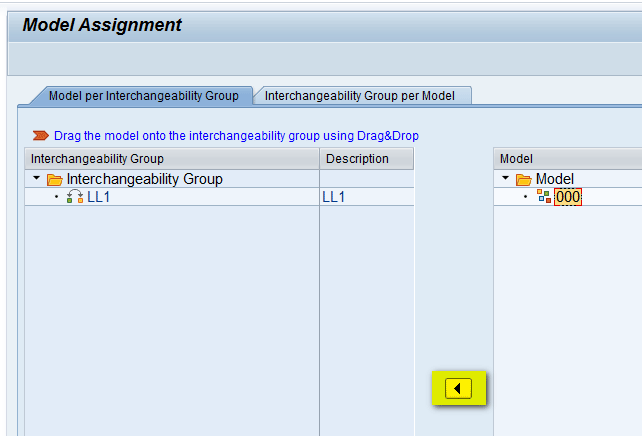Click the Model Assignment title

102,25
